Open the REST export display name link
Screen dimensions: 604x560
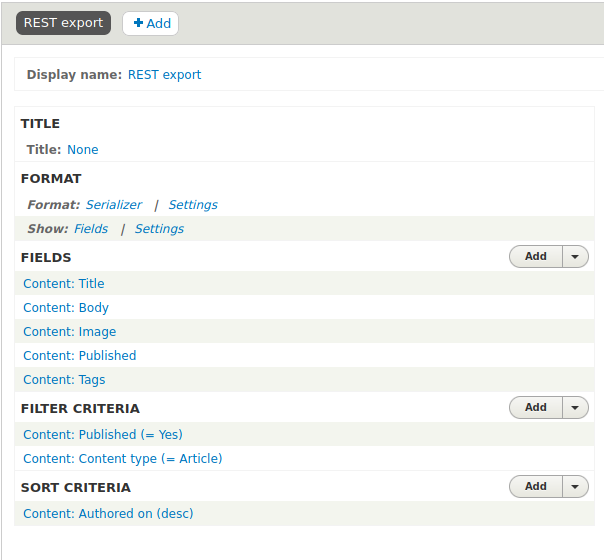164,75
